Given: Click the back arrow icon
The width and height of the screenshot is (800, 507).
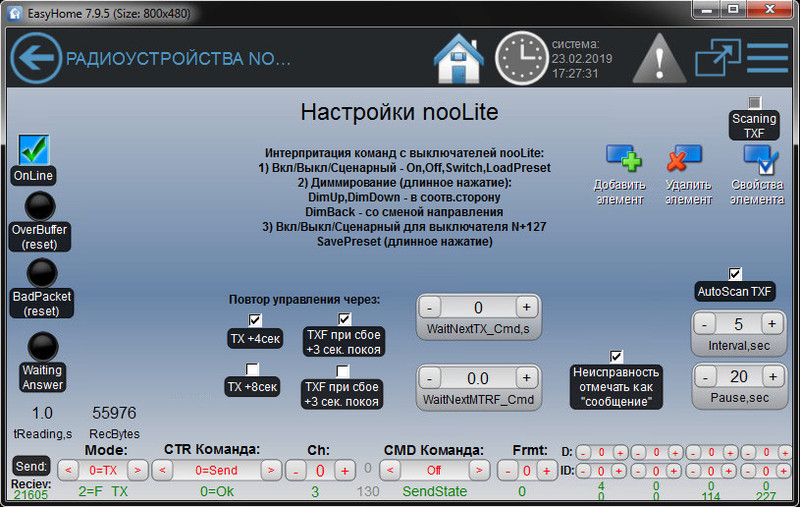Looking at the screenshot, I should click(x=36, y=58).
